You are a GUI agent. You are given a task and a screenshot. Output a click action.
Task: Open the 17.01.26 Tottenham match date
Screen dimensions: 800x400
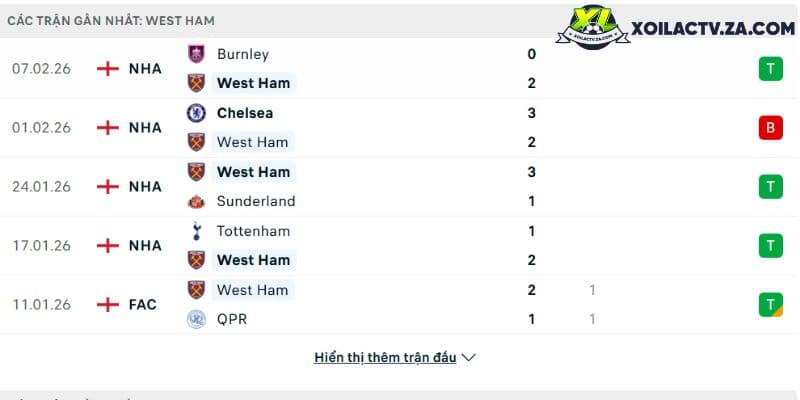[x=41, y=246]
